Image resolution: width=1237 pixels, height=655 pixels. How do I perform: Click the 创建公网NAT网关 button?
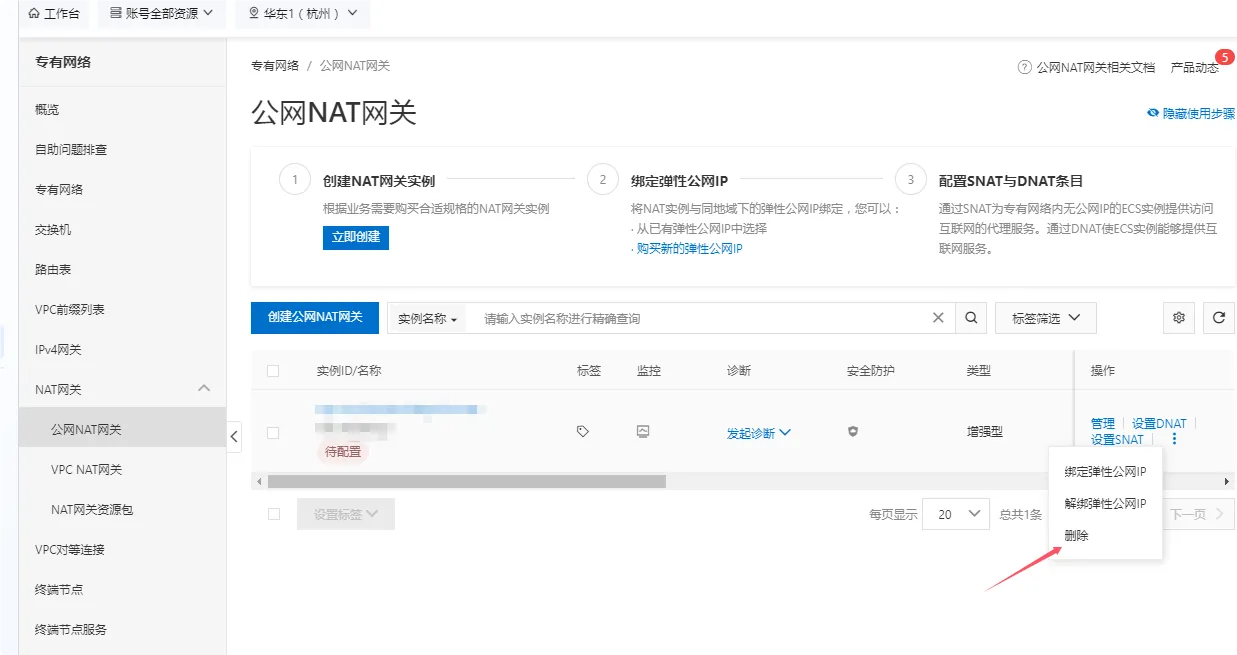[314, 317]
